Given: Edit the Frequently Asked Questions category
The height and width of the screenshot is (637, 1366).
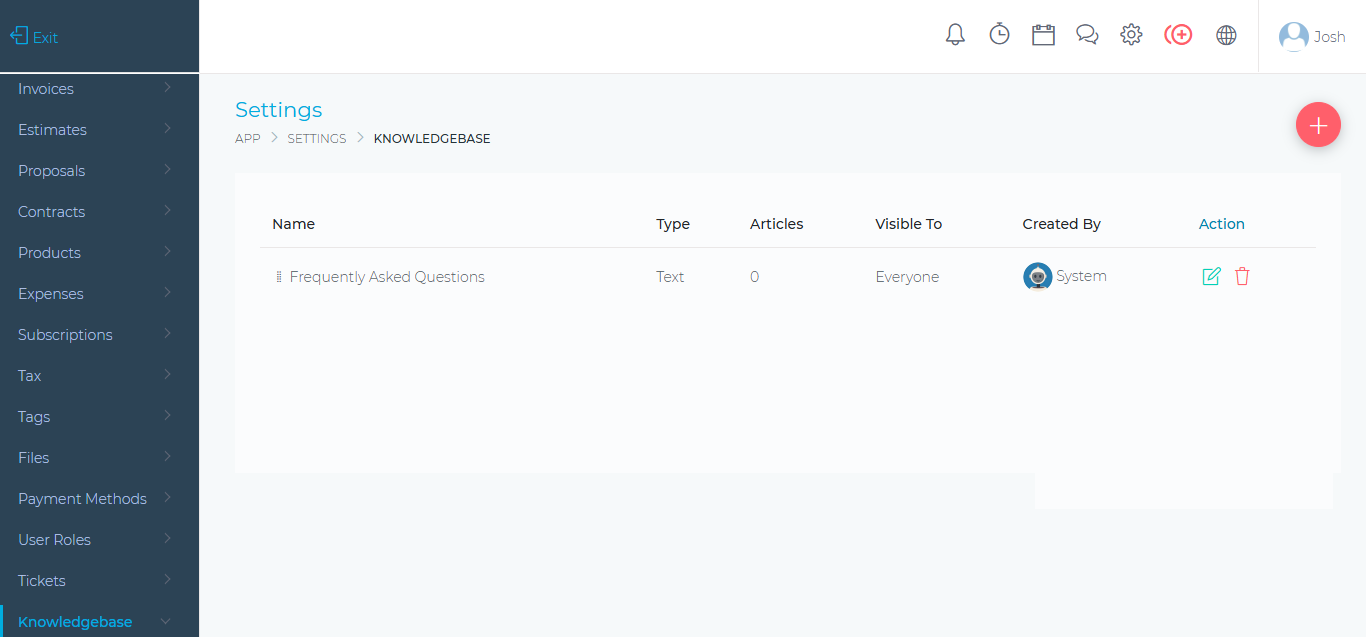Looking at the screenshot, I should pyautogui.click(x=1211, y=277).
